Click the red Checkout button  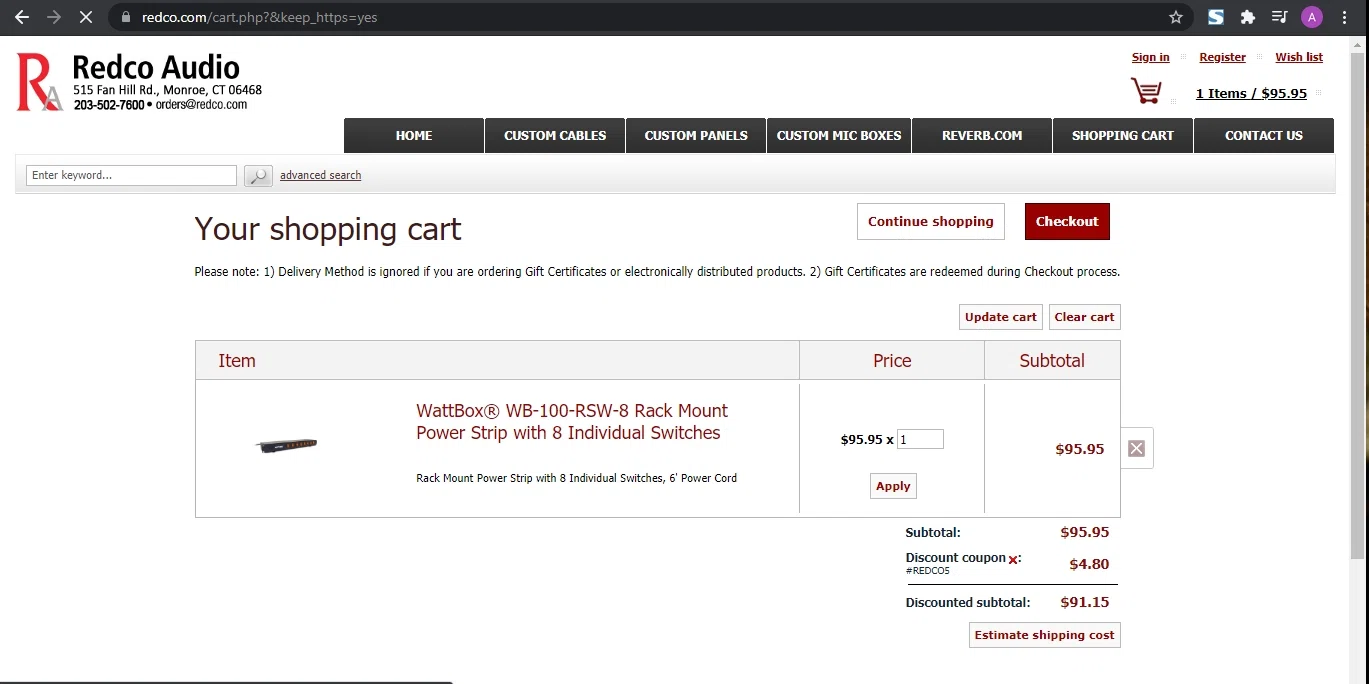(x=1067, y=221)
